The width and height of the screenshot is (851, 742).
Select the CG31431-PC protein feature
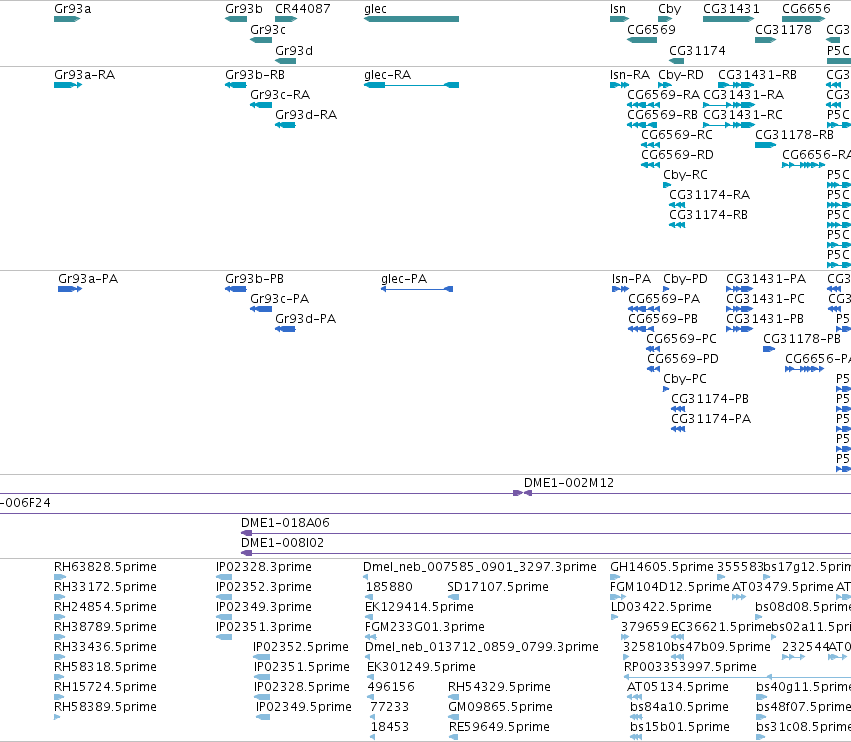click(739, 309)
